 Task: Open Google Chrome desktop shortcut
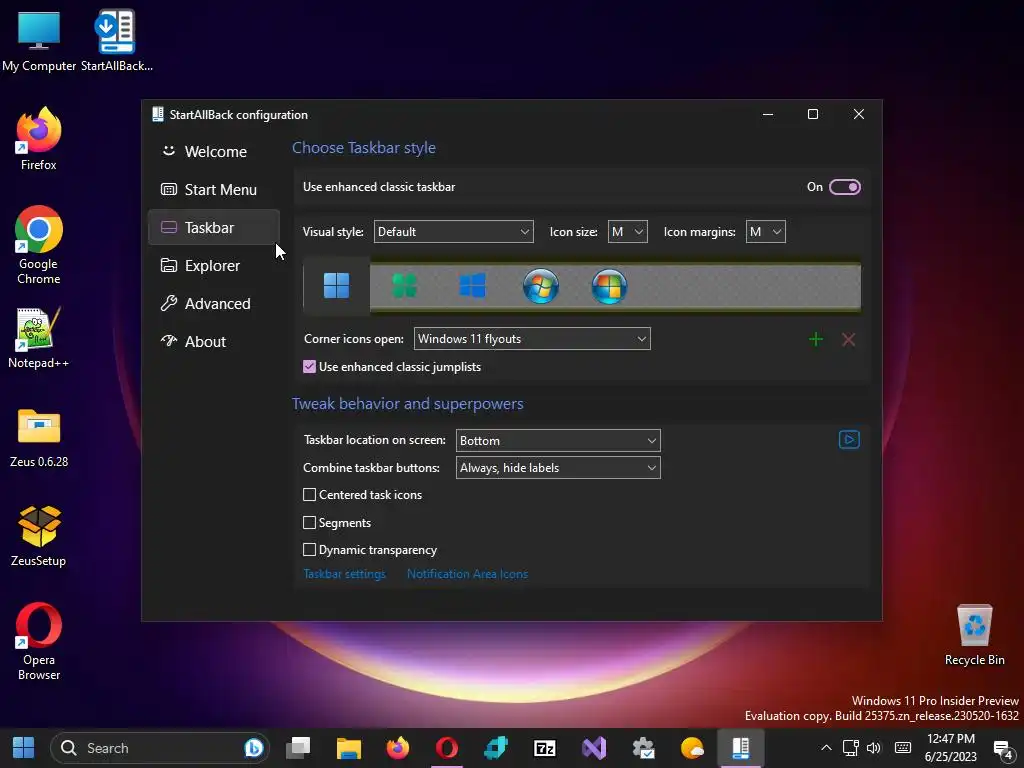tap(39, 245)
